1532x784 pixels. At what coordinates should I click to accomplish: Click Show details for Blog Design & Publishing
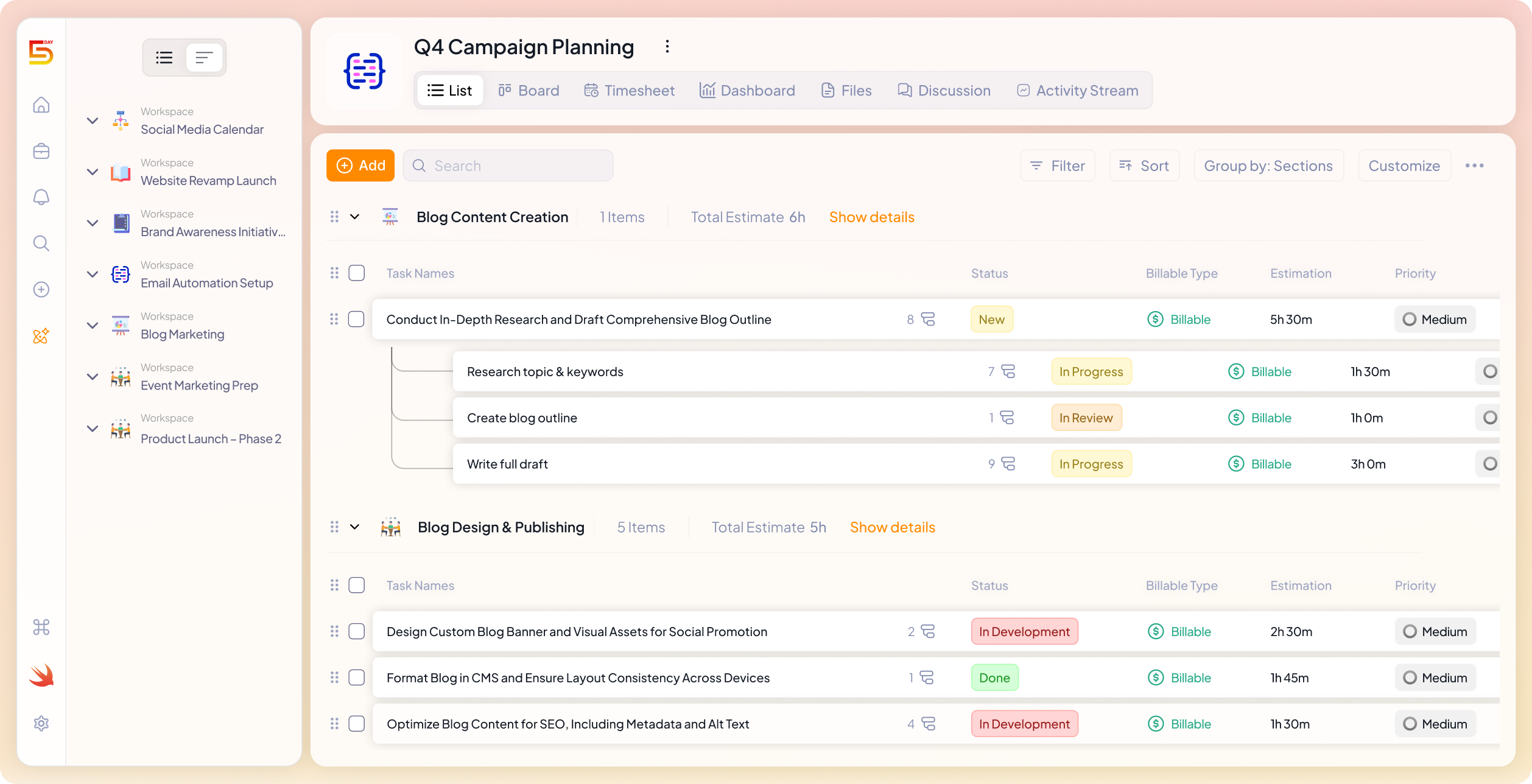(x=892, y=527)
